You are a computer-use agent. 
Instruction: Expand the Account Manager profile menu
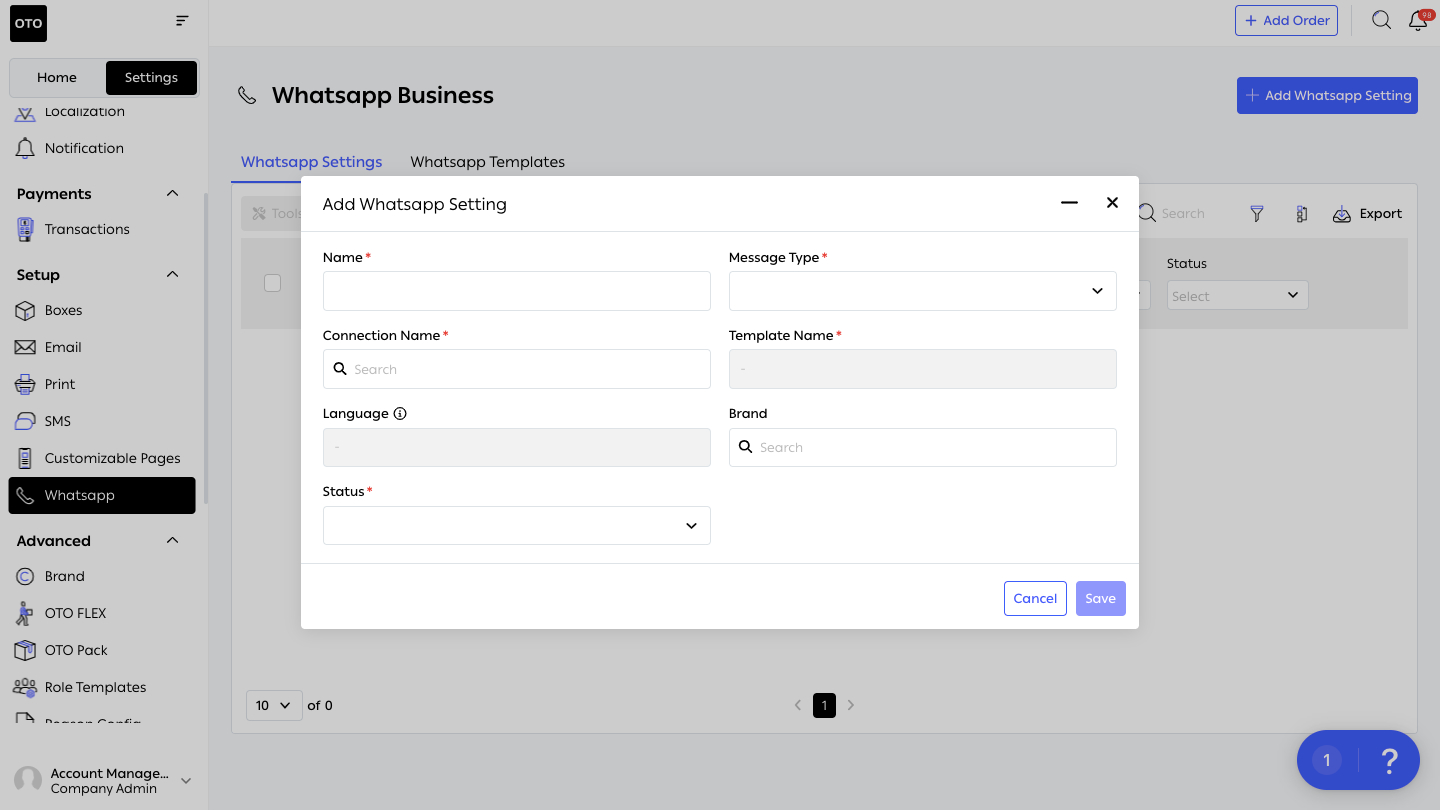pyautogui.click(x=185, y=780)
